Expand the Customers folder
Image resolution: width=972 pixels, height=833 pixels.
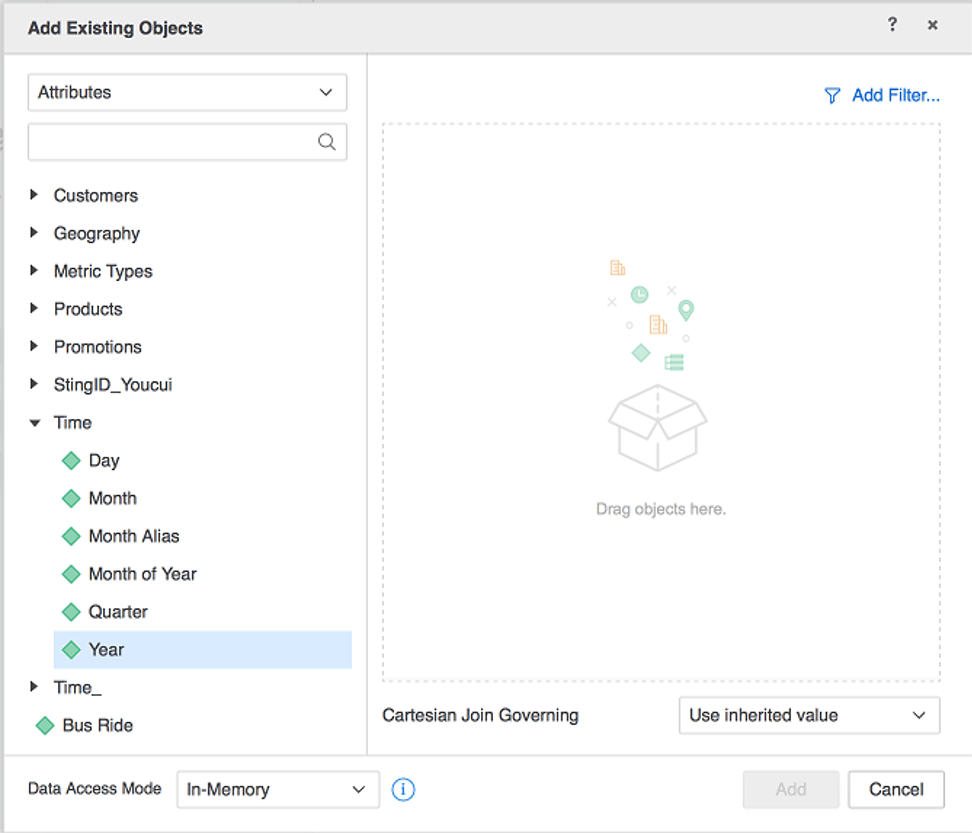[35, 195]
